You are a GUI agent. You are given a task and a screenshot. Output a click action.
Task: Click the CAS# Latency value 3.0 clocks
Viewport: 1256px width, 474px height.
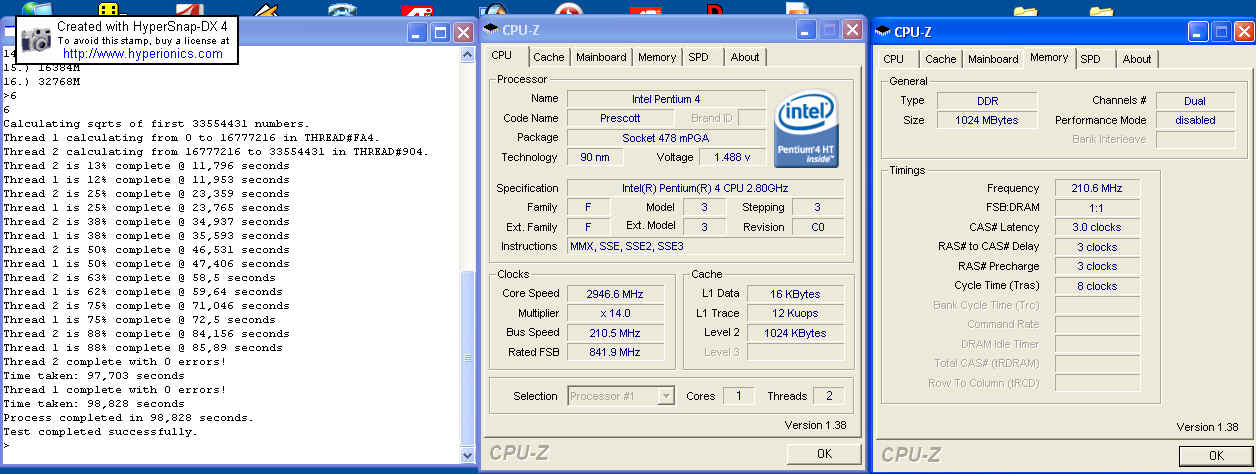pyautogui.click(x=1096, y=227)
